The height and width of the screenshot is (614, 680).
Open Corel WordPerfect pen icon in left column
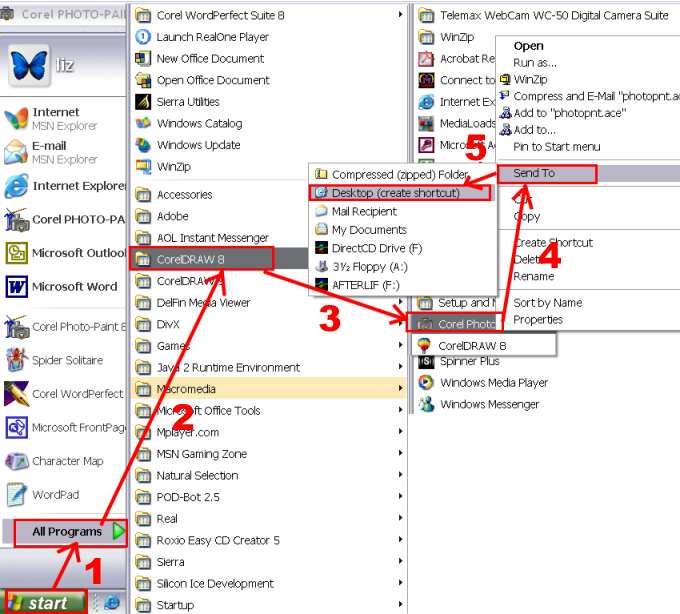pos(16,394)
